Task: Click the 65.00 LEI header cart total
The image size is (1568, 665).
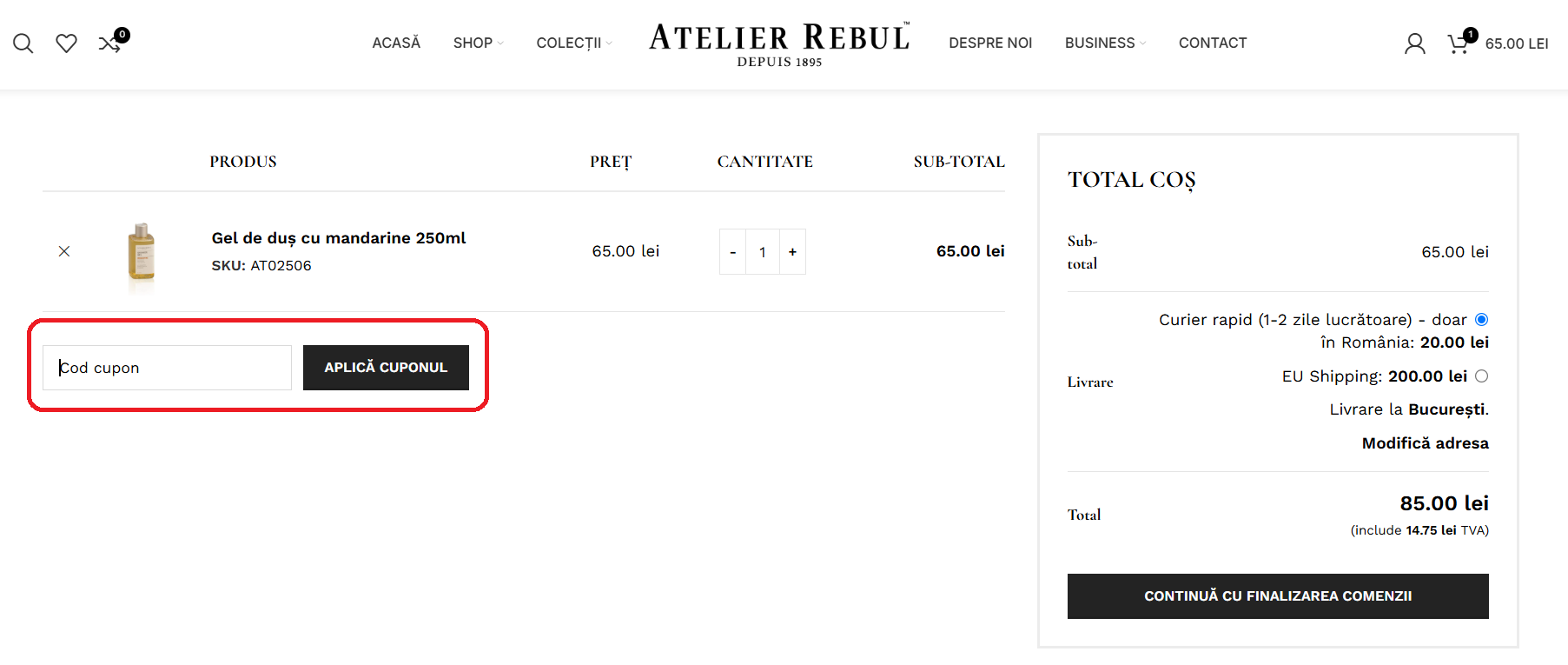Action: [1517, 43]
